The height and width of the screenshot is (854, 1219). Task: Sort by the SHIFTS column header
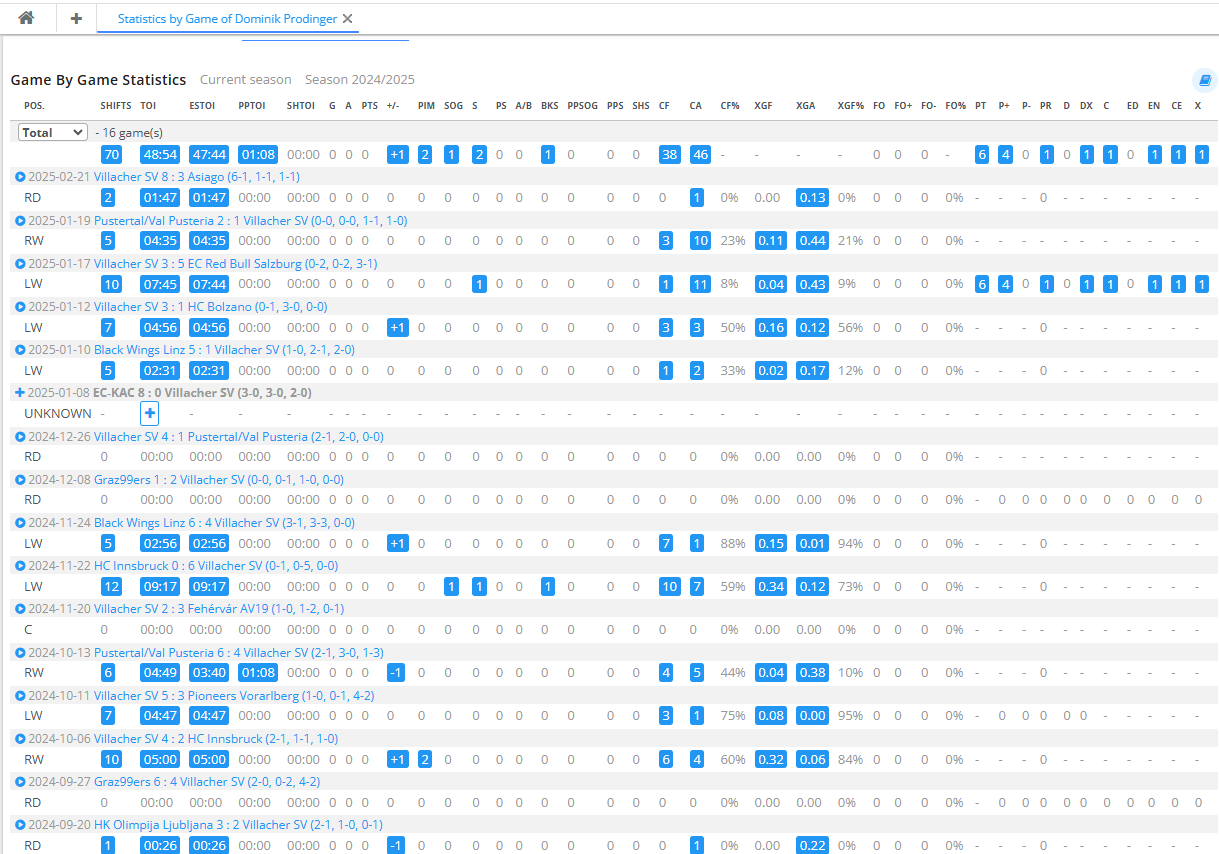[x=115, y=106]
